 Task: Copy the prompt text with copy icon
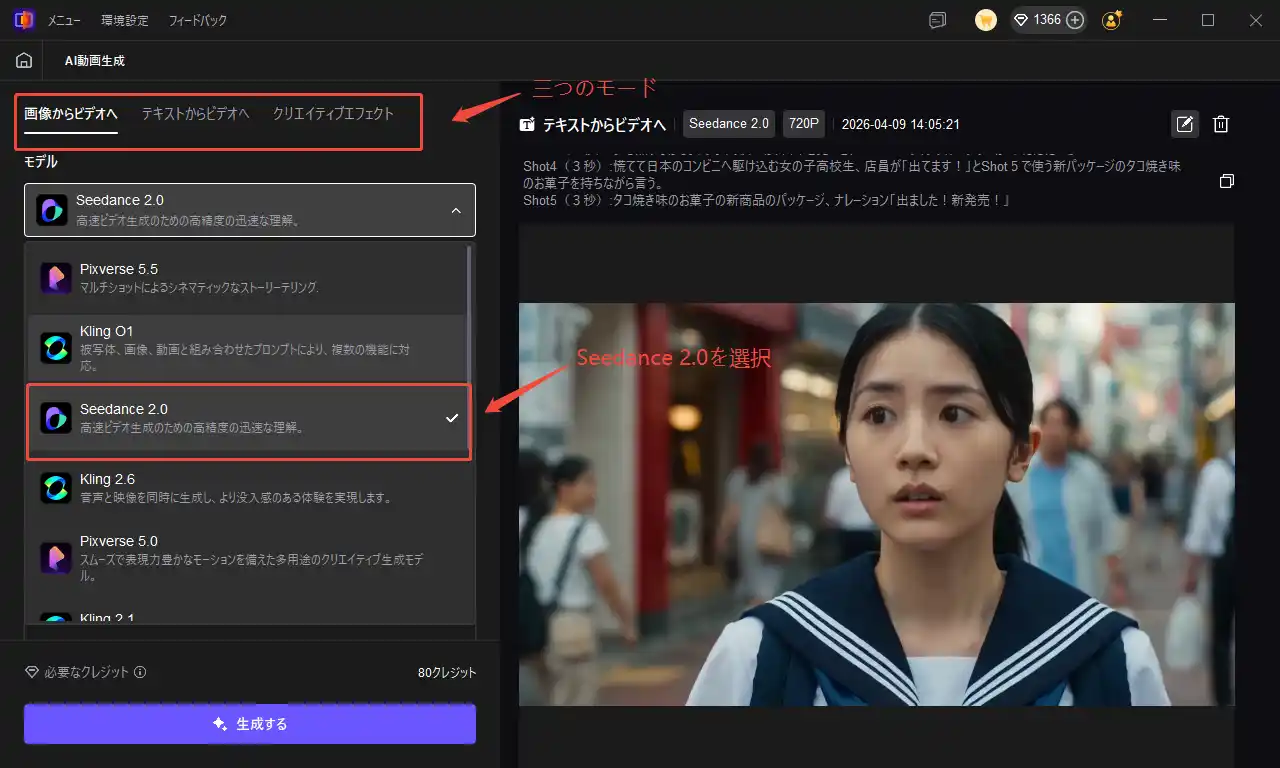point(1227,181)
